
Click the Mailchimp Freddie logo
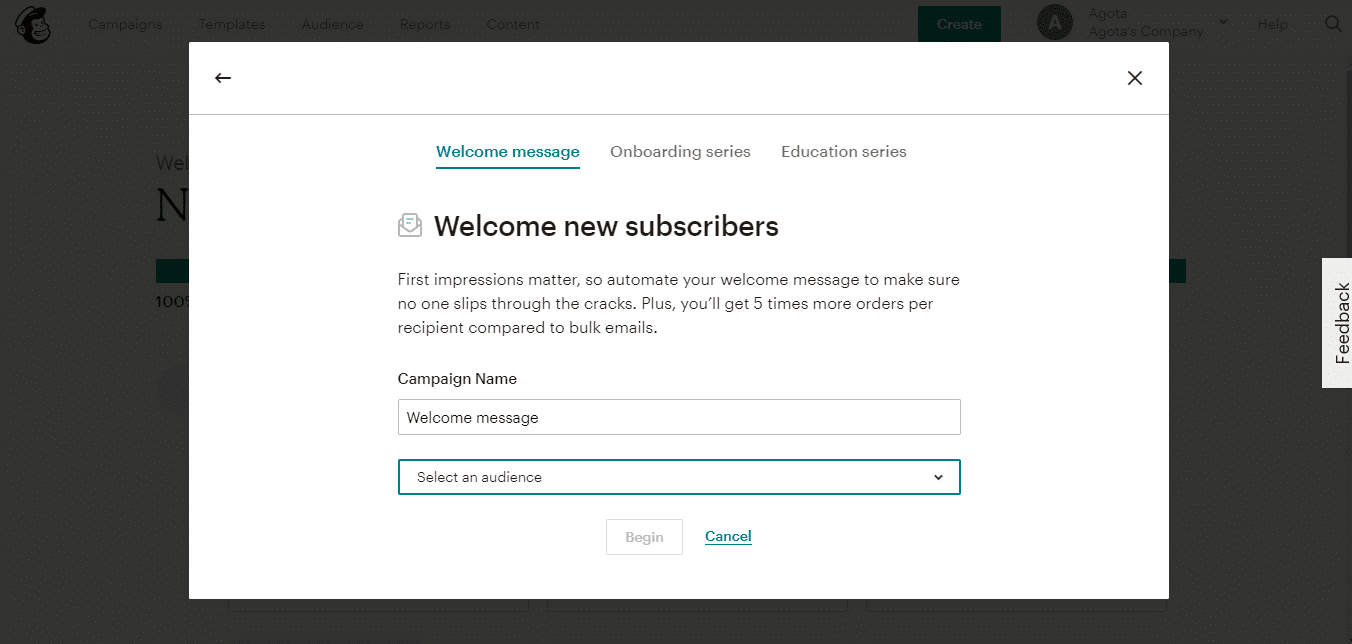(x=33, y=24)
